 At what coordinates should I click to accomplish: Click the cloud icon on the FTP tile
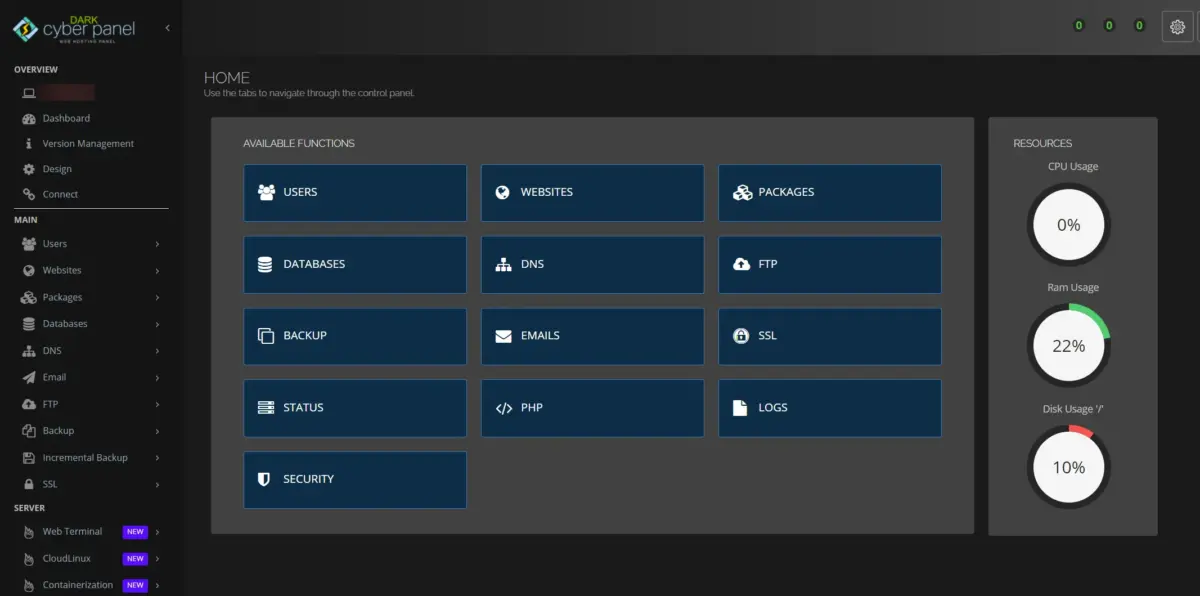coord(741,264)
